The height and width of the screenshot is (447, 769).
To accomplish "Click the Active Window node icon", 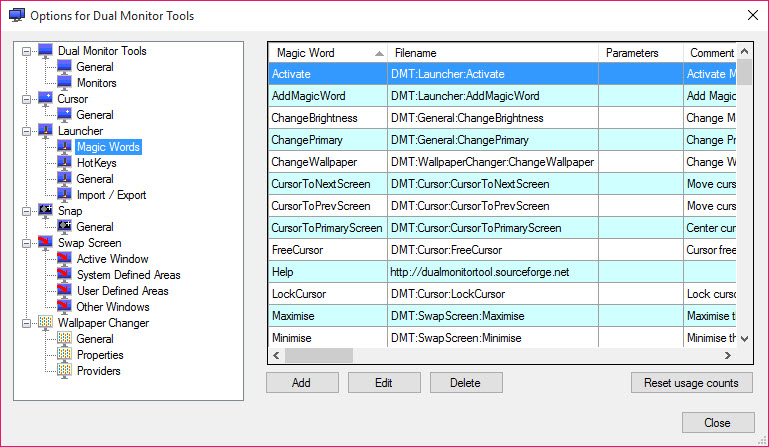I will coord(64,259).
